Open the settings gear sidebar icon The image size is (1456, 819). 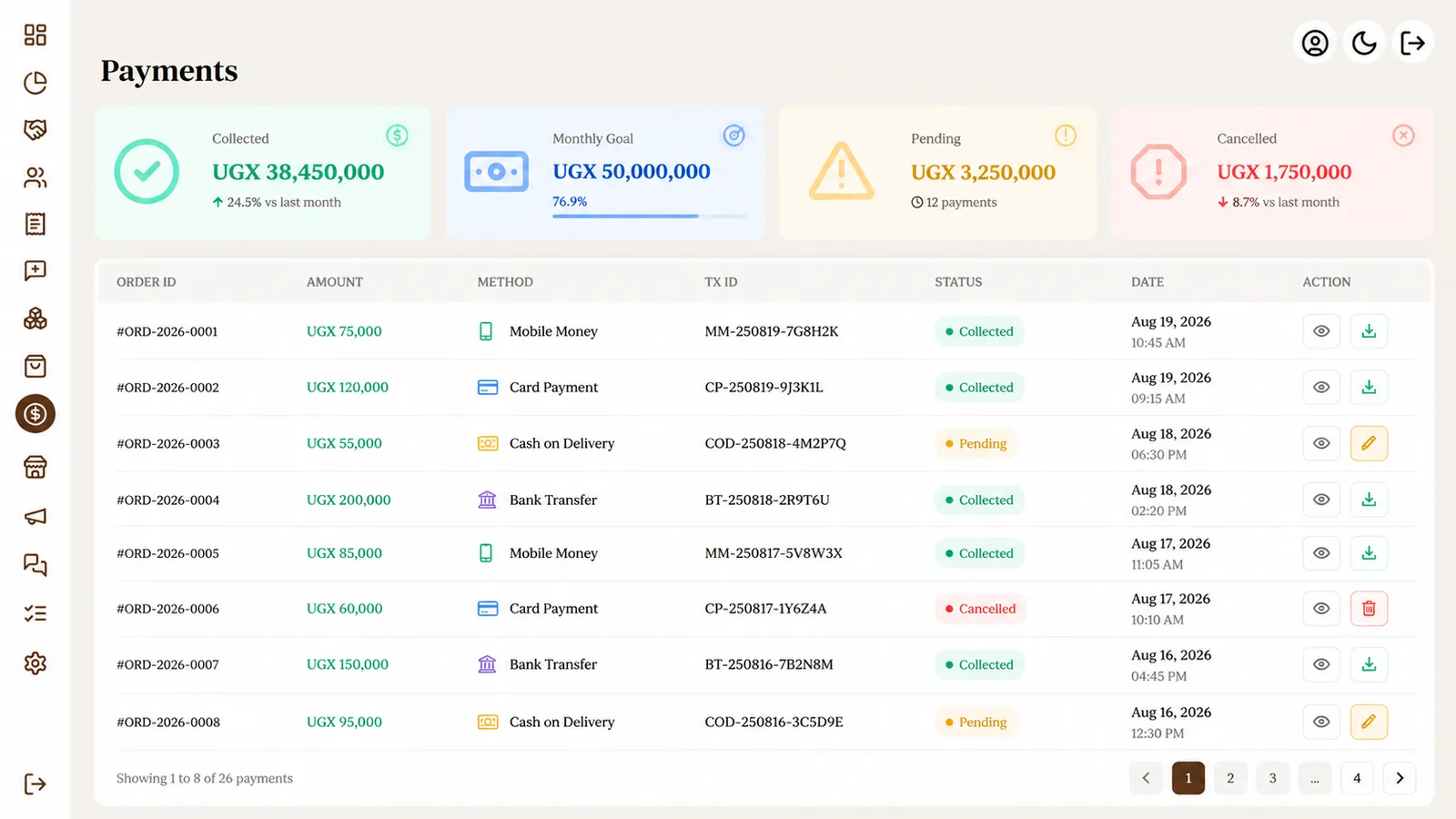(x=35, y=663)
